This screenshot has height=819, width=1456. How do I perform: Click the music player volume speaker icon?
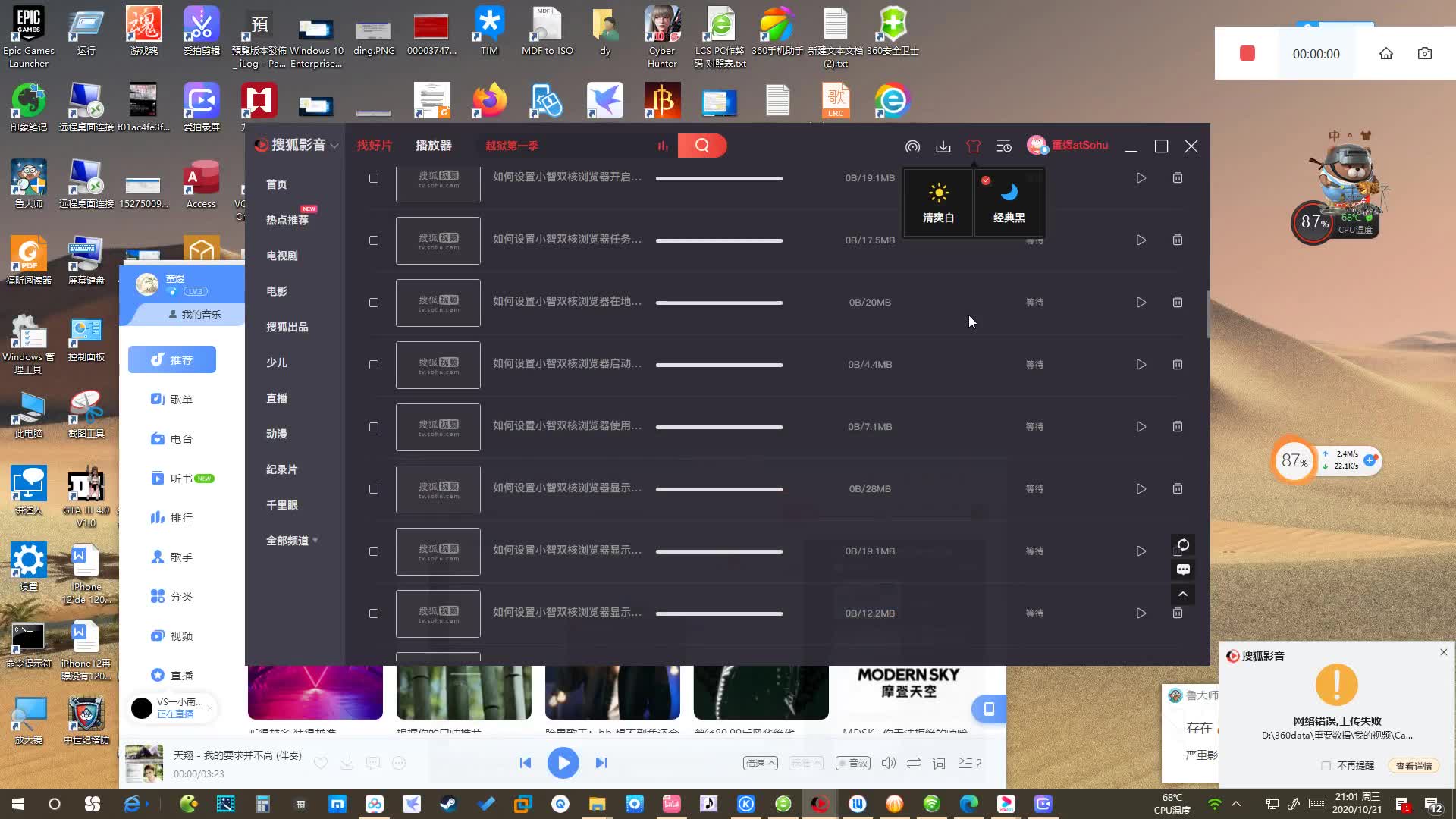(889, 764)
